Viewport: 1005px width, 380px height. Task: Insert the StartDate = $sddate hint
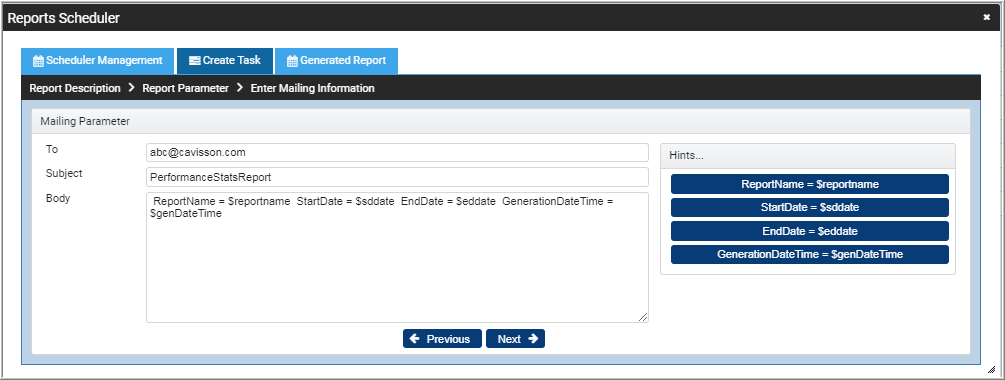coord(810,208)
